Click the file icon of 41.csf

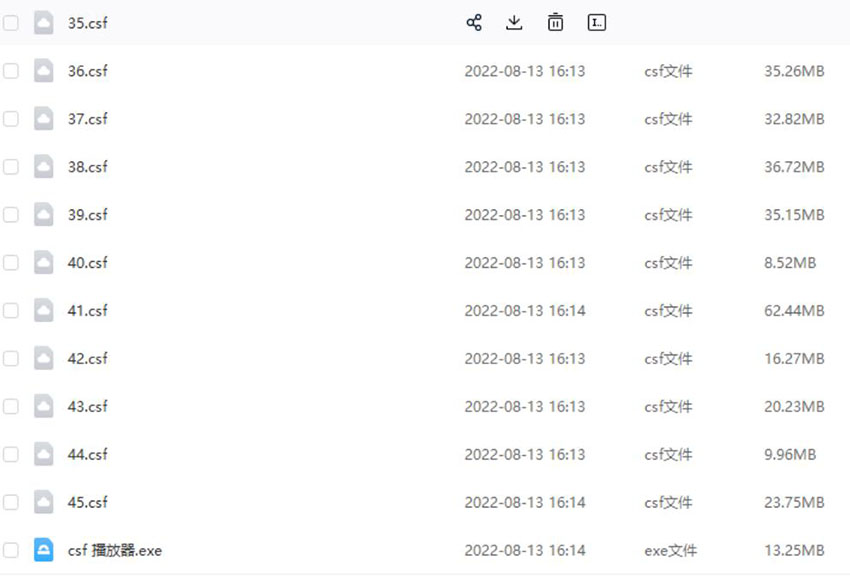point(43,310)
